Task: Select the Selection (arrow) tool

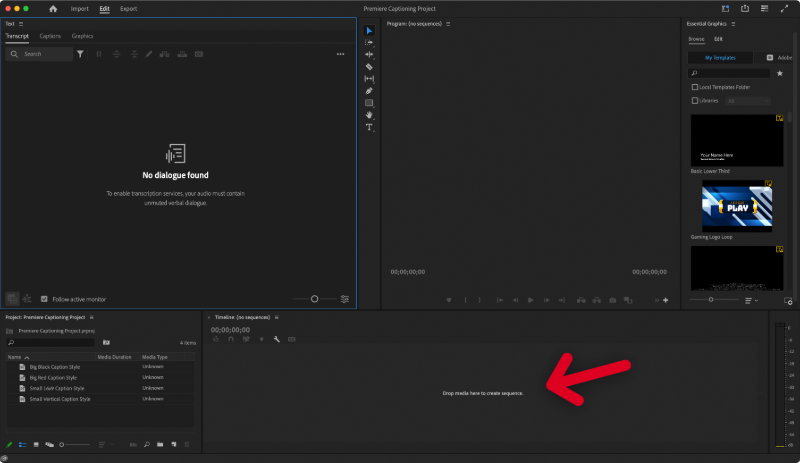Action: 369,31
